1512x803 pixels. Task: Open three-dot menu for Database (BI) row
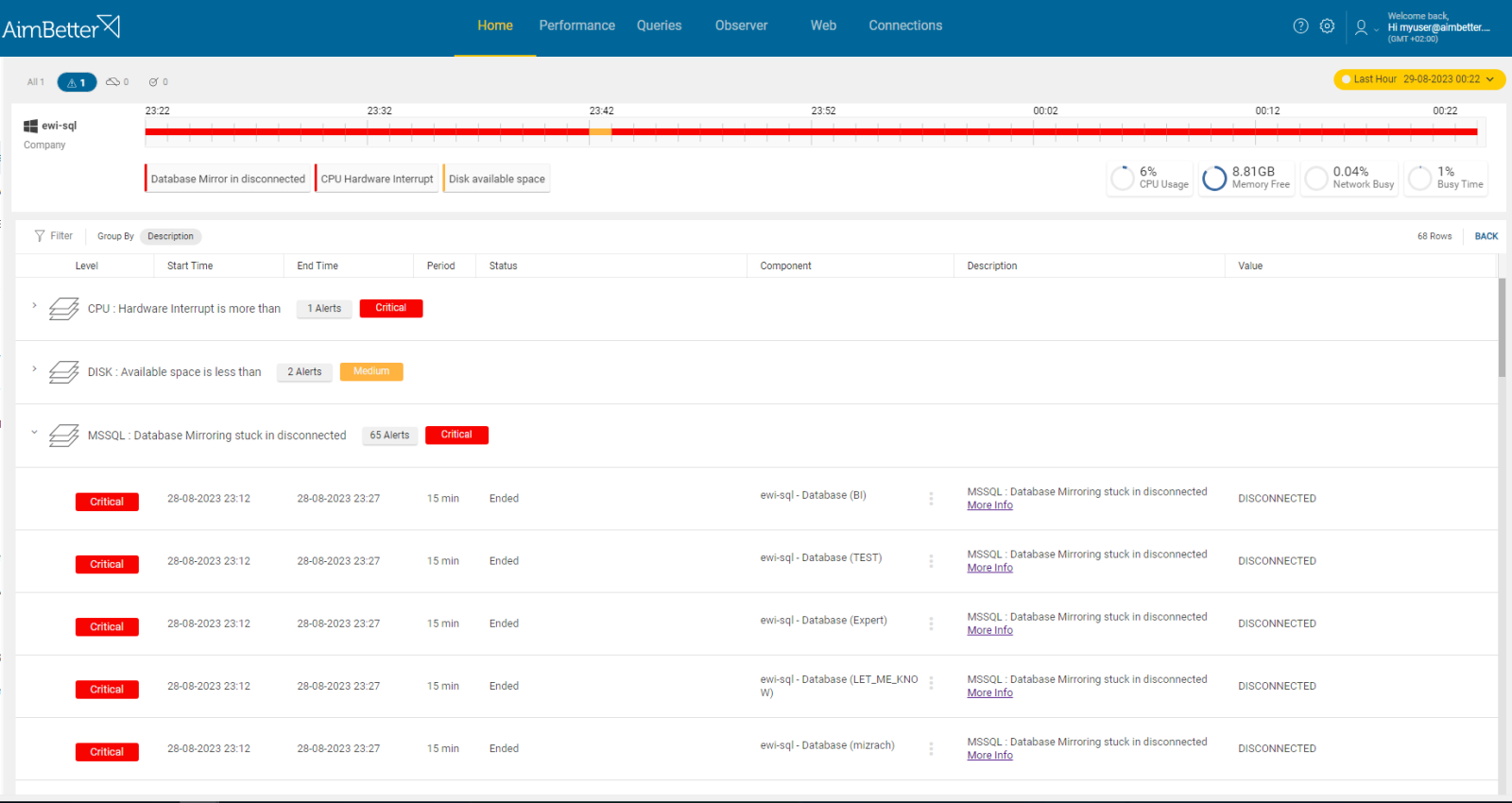[x=931, y=499]
